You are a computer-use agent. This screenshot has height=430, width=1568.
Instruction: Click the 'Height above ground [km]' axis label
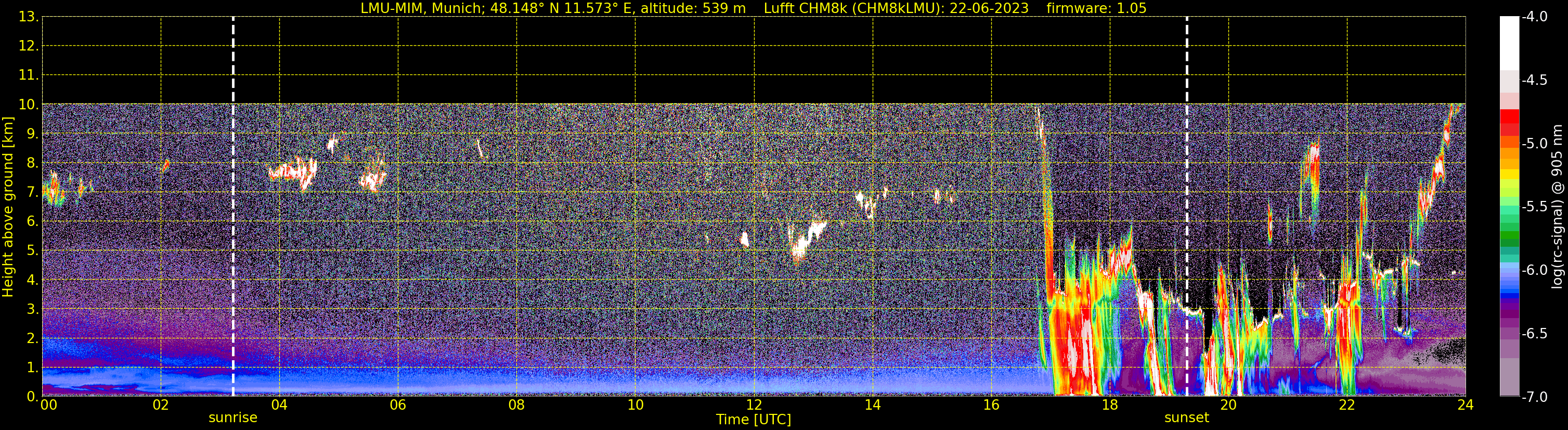8,207
